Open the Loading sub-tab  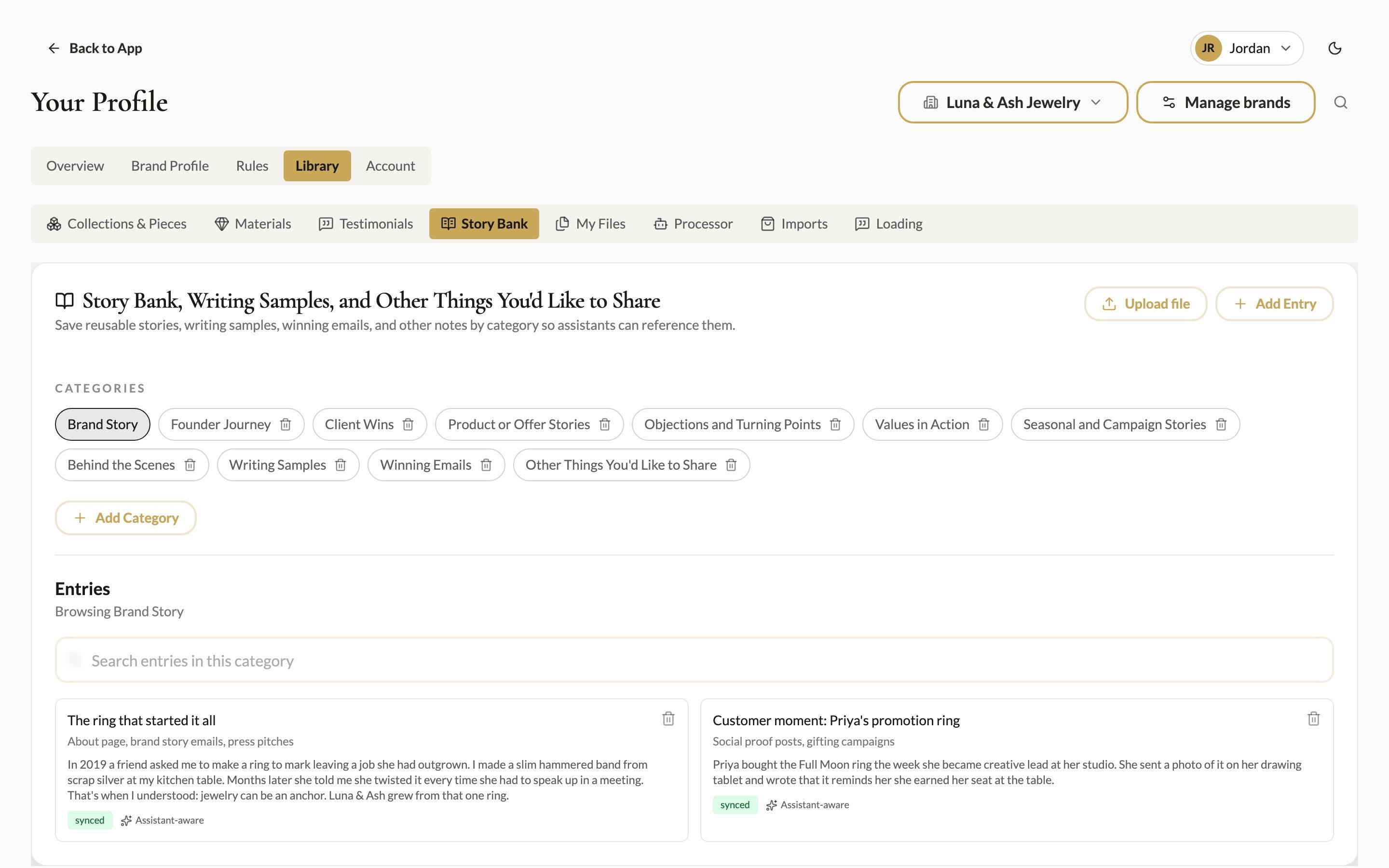pyautogui.click(x=888, y=224)
